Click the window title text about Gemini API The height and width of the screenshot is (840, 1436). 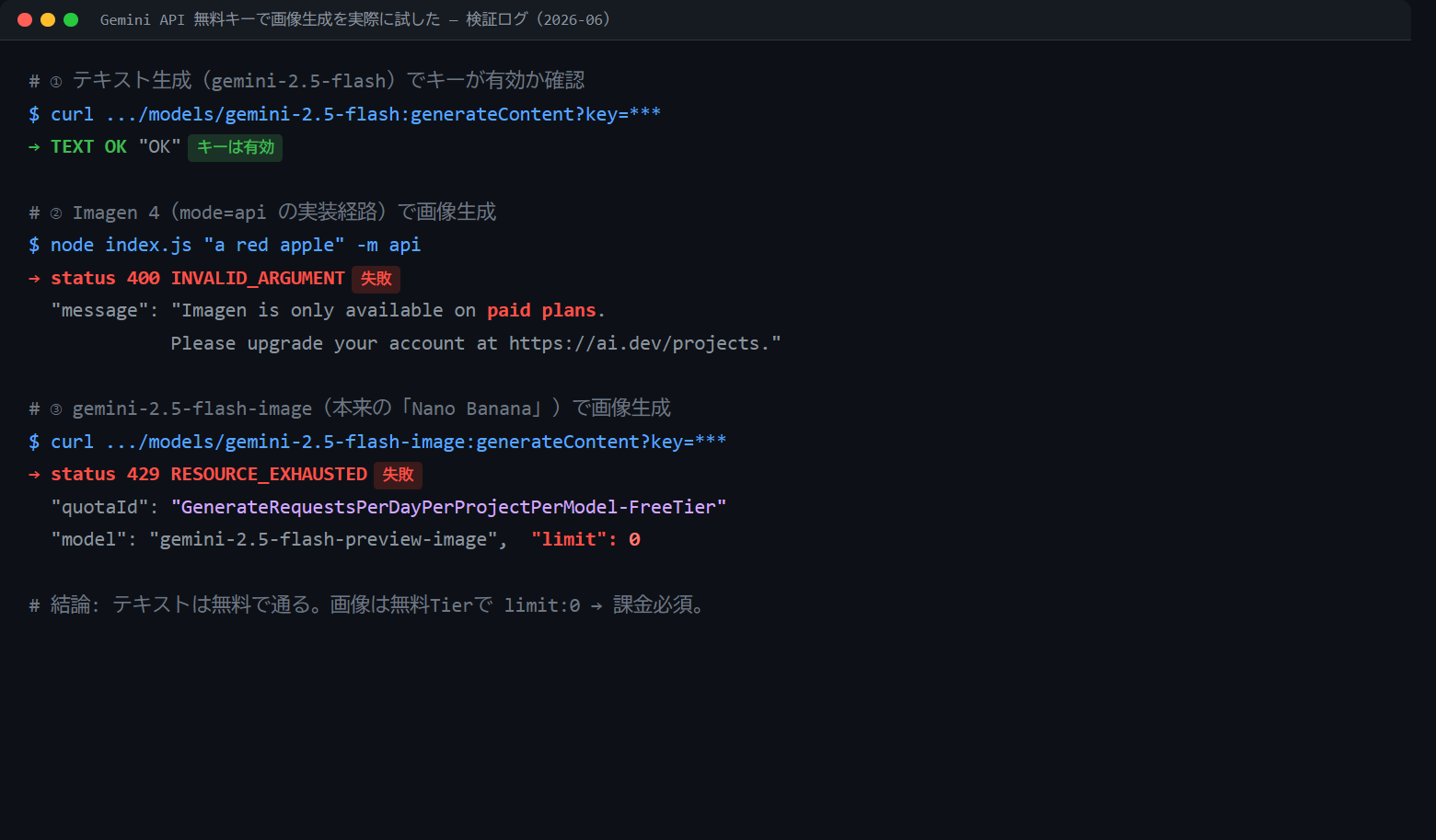tap(355, 19)
